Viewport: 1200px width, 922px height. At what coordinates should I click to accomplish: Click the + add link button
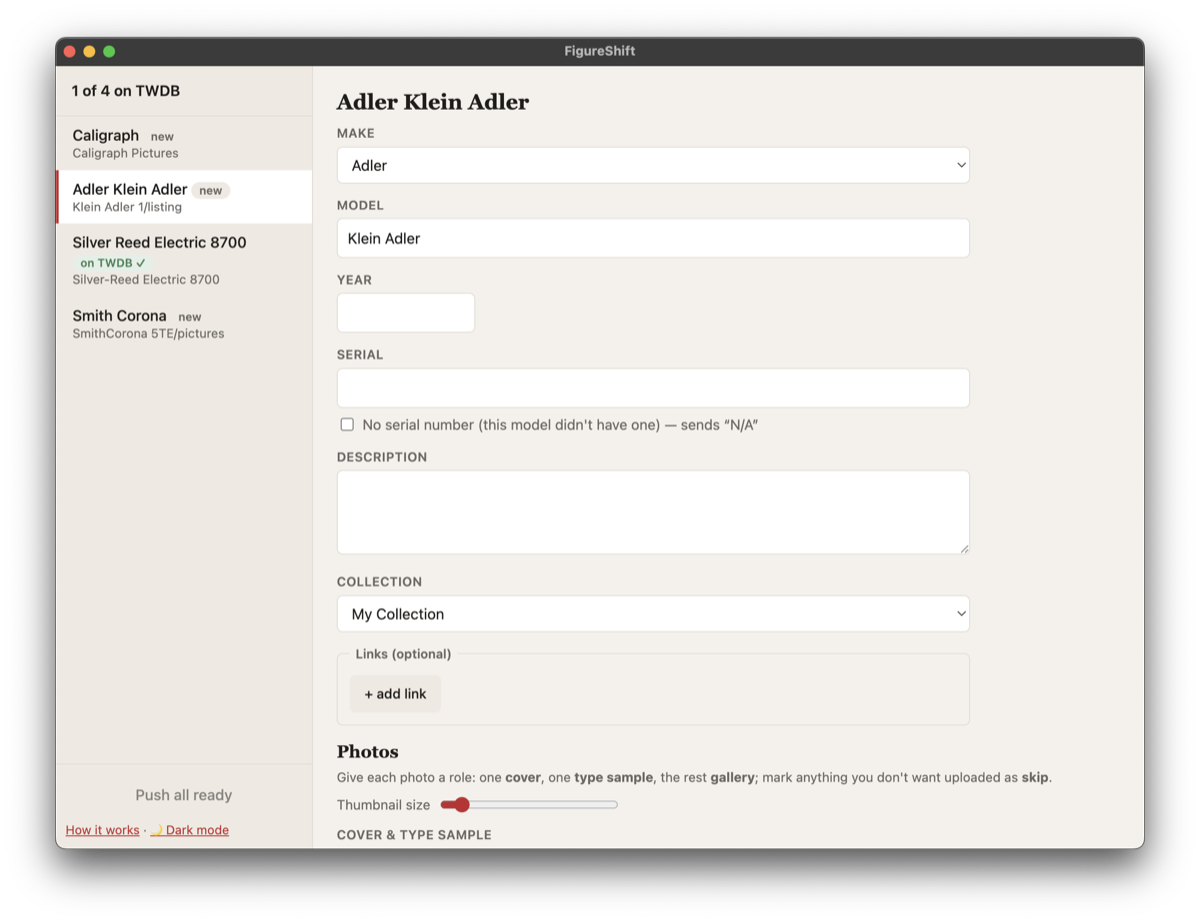395,694
